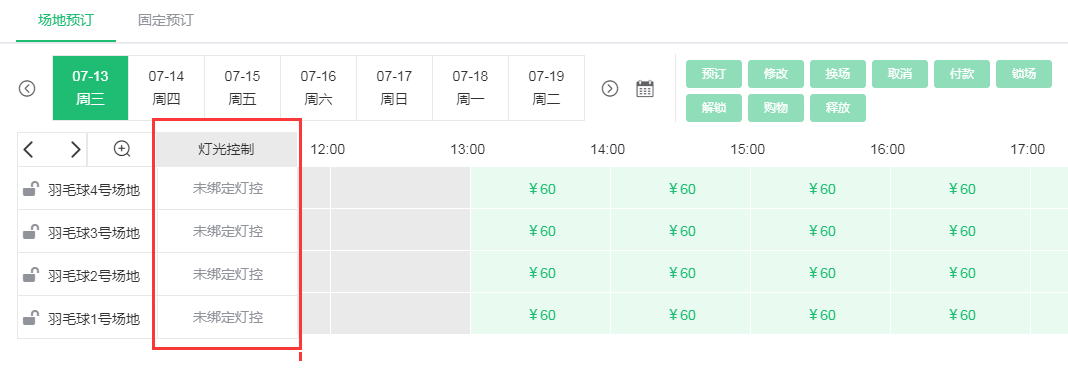Advance to next week with right circle arrow
The width and height of the screenshot is (1068, 372).
tap(610, 89)
